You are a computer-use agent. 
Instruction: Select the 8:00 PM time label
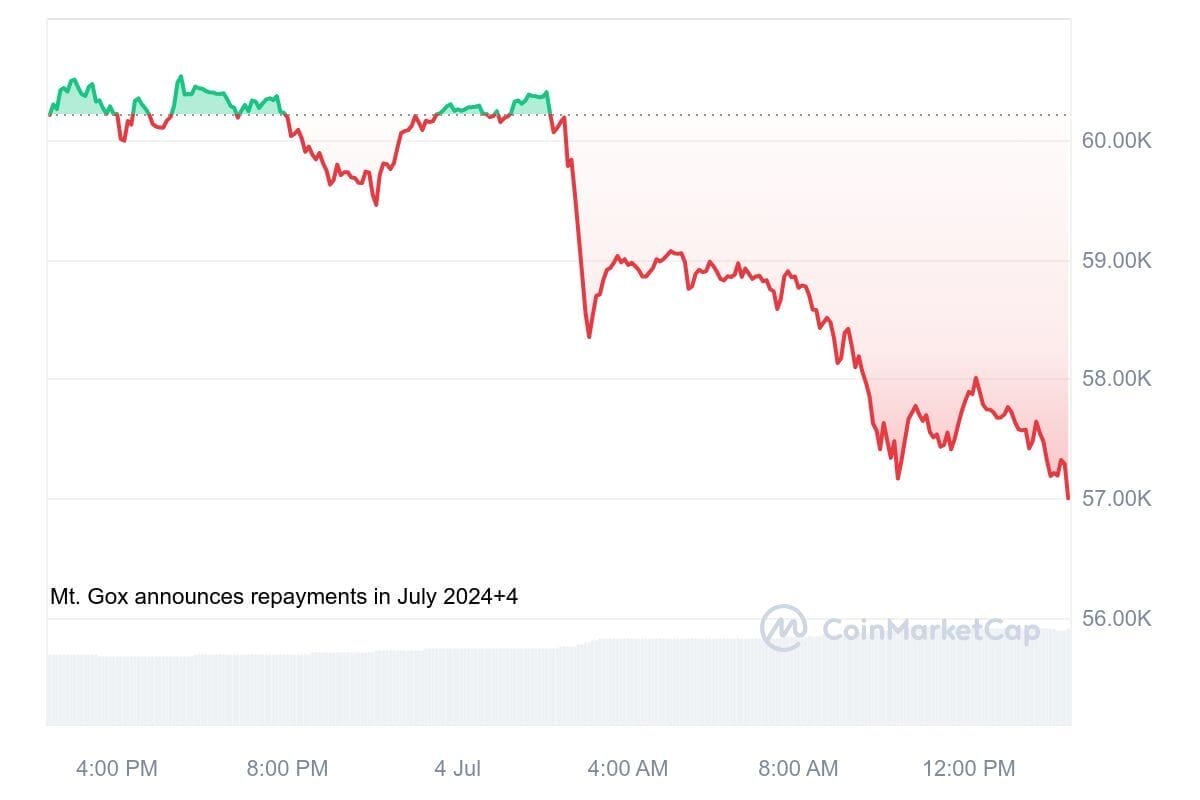pyautogui.click(x=287, y=768)
